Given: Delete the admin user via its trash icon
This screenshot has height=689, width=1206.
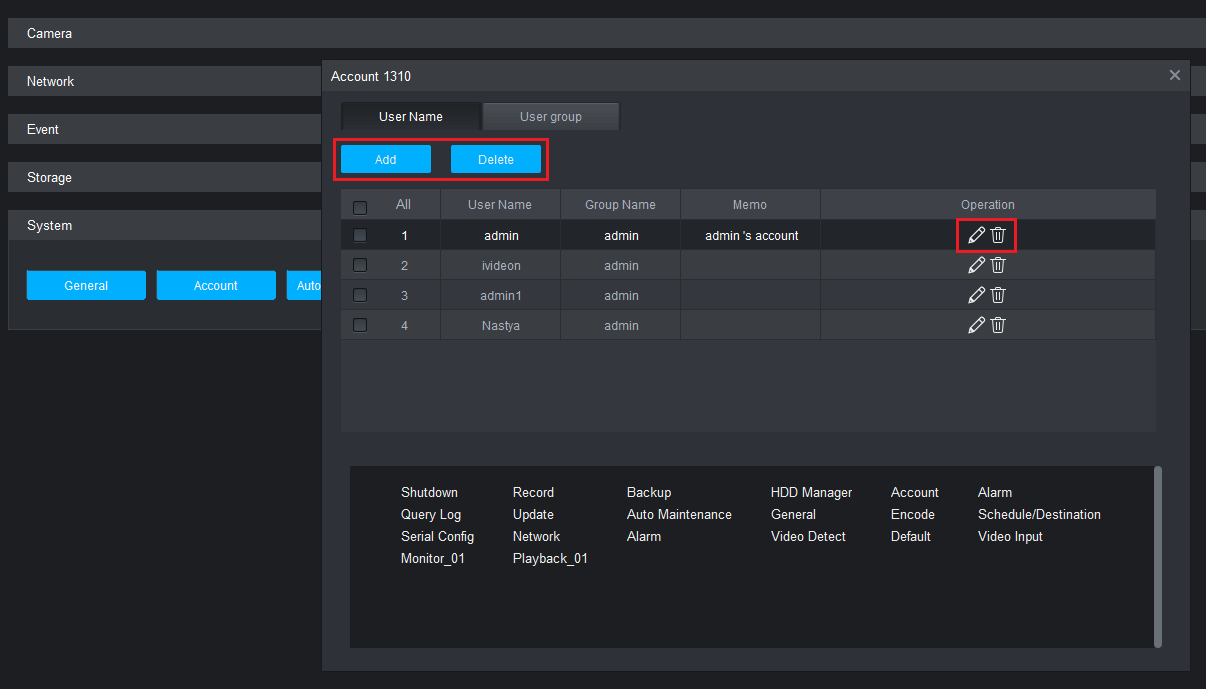Looking at the screenshot, I should [998, 235].
